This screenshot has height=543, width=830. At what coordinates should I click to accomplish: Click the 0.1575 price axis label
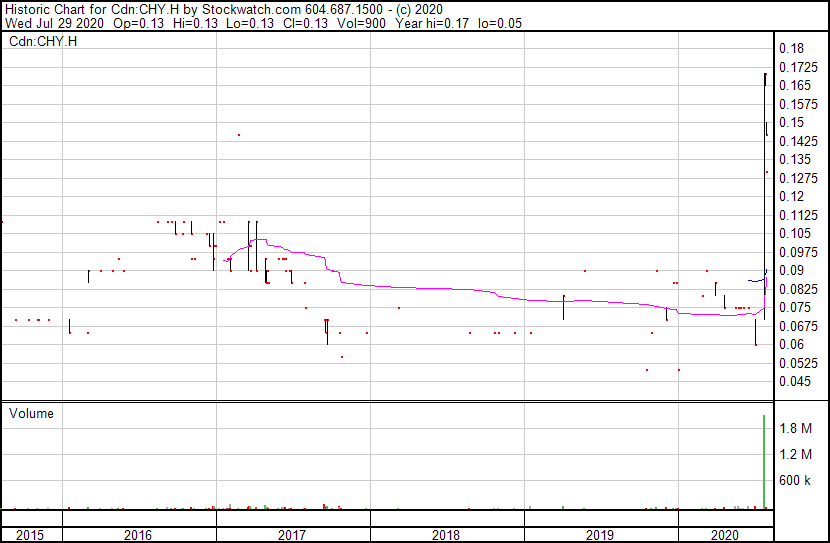(x=798, y=104)
